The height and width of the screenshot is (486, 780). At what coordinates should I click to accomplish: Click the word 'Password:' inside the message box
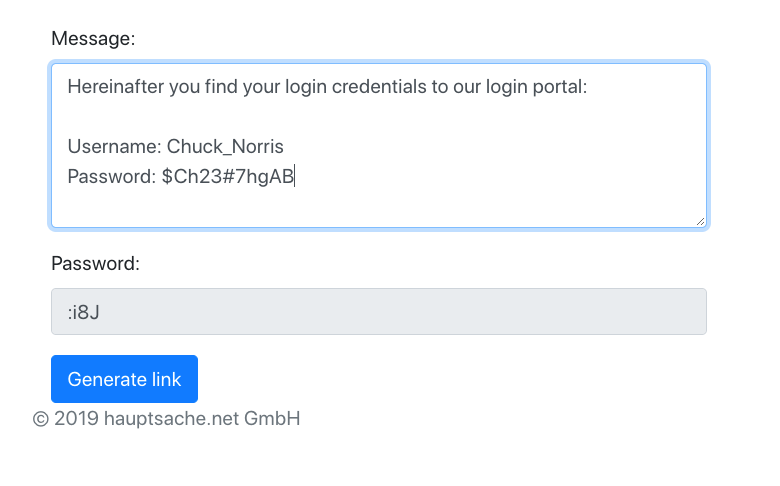coord(112,177)
